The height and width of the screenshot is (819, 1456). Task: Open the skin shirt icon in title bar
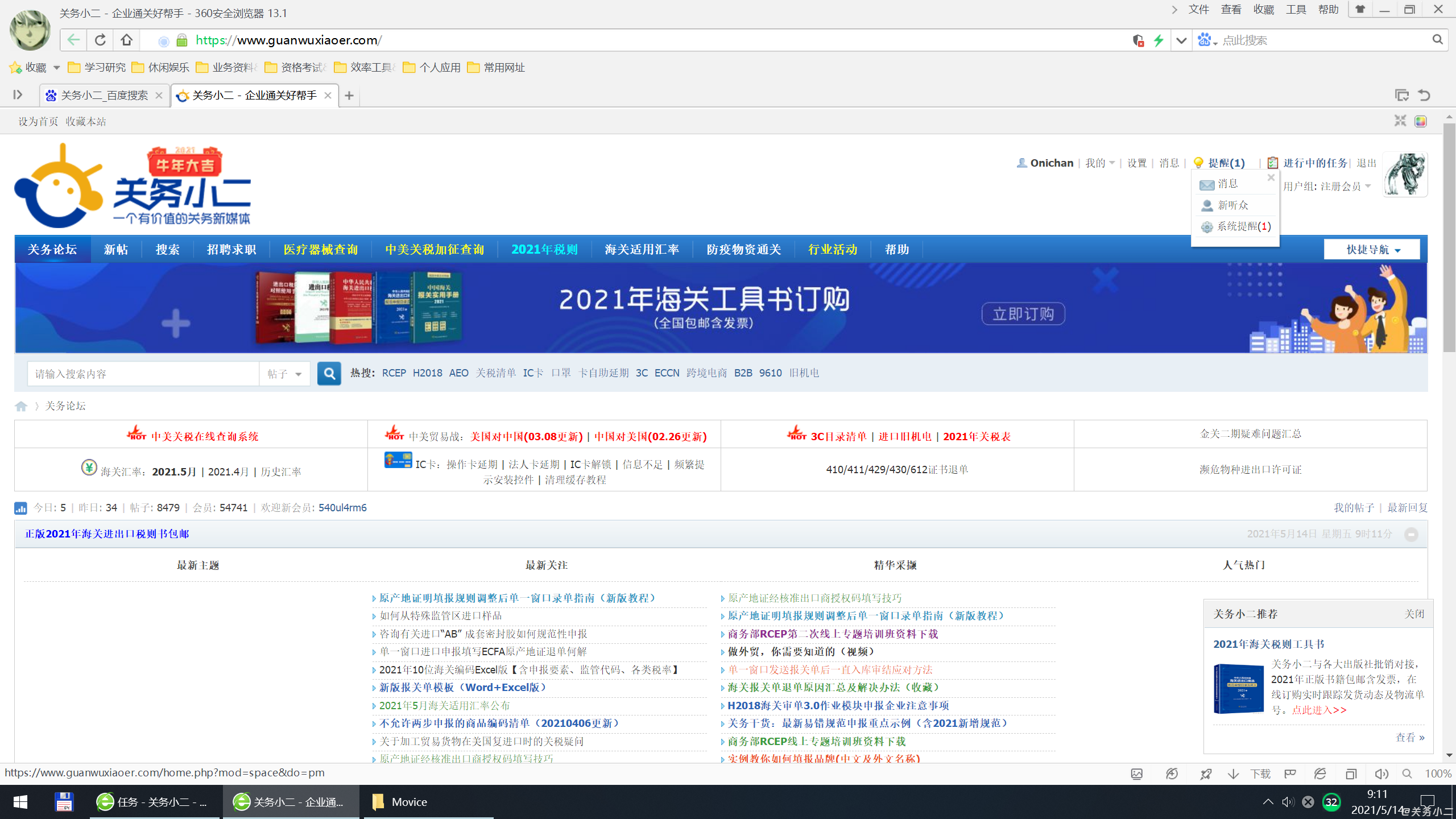[1360, 9]
